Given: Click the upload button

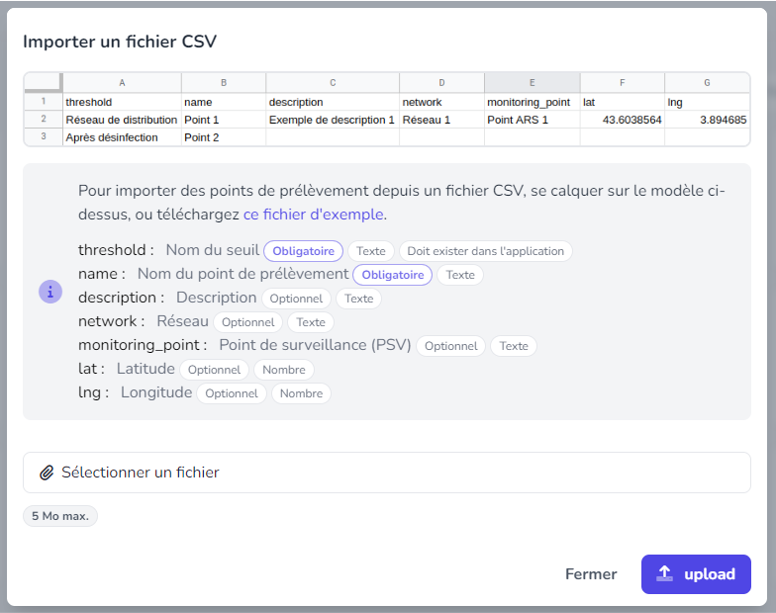Looking at the screenshot, I should pos(696,574).
